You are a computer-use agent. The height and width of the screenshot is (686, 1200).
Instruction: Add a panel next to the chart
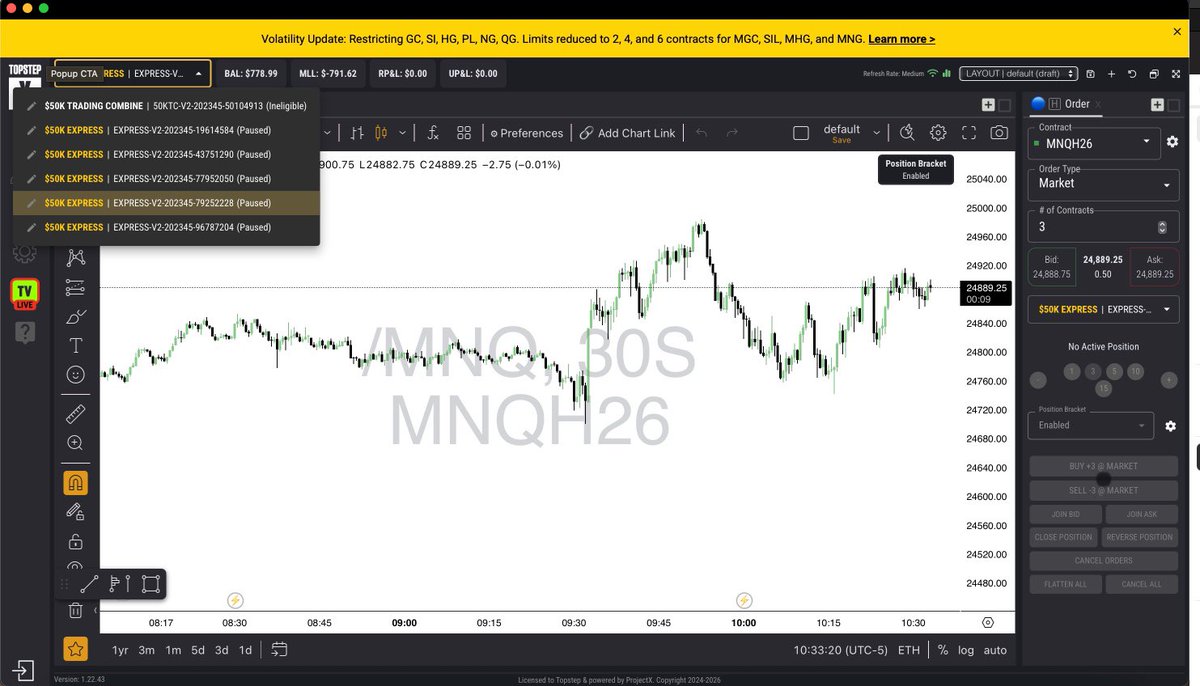(x=988, y=105)
